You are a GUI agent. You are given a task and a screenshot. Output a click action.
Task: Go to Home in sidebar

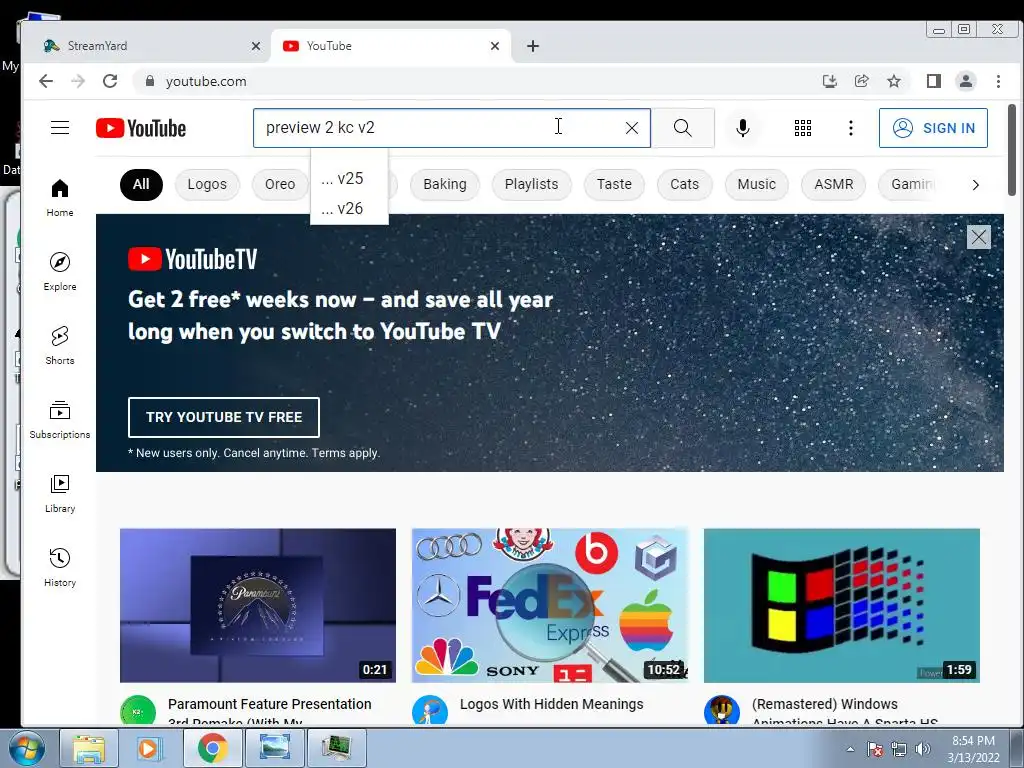(59, 198)
